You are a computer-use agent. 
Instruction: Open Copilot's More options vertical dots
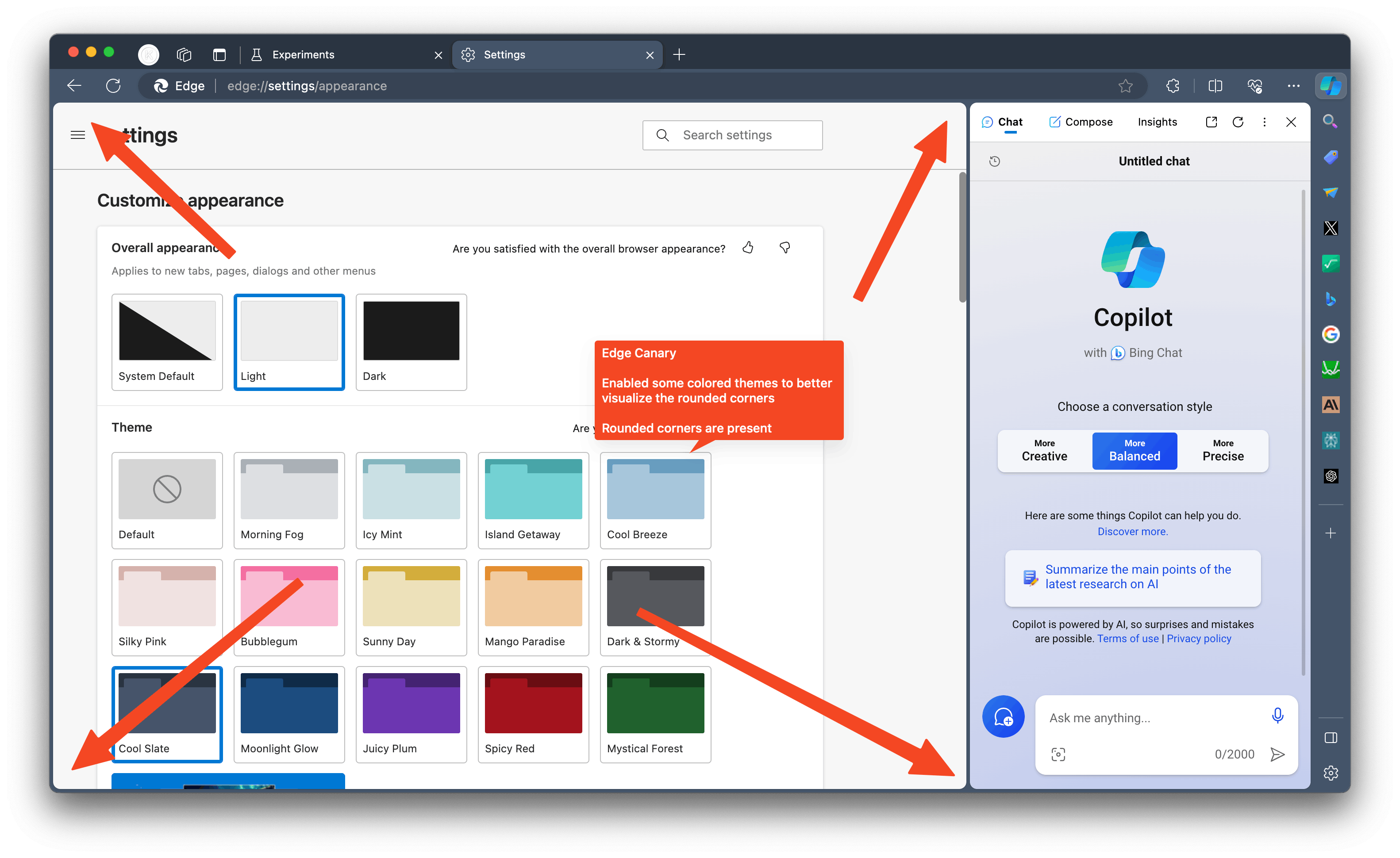(x=1264, y=122)
